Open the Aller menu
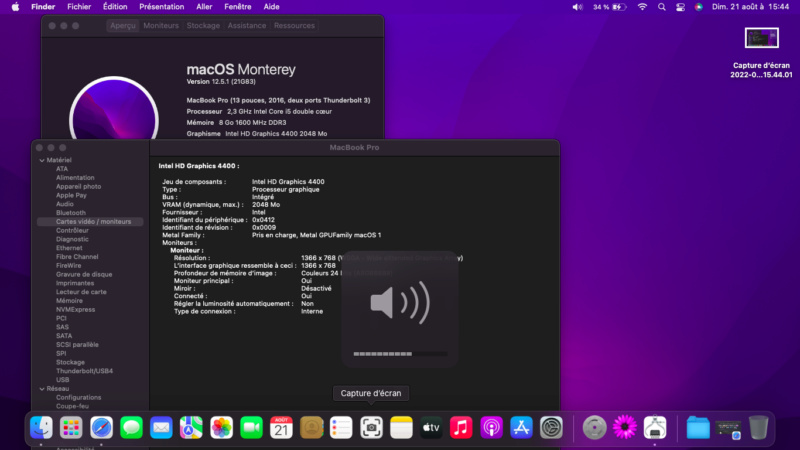This screenshot has width=800, height=450. coord(204,7)
